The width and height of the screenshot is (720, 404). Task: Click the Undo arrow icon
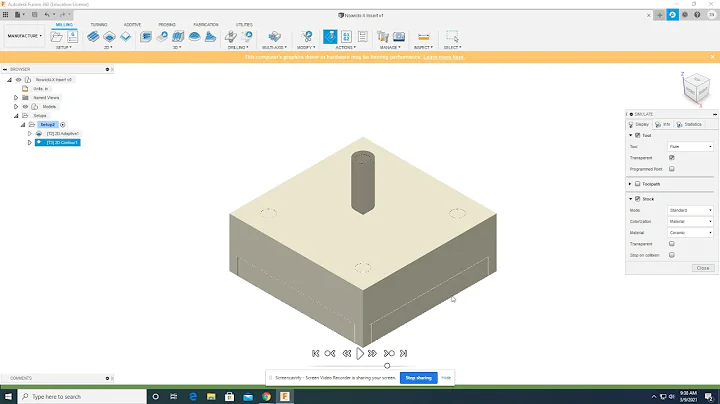tap(47, 15)
